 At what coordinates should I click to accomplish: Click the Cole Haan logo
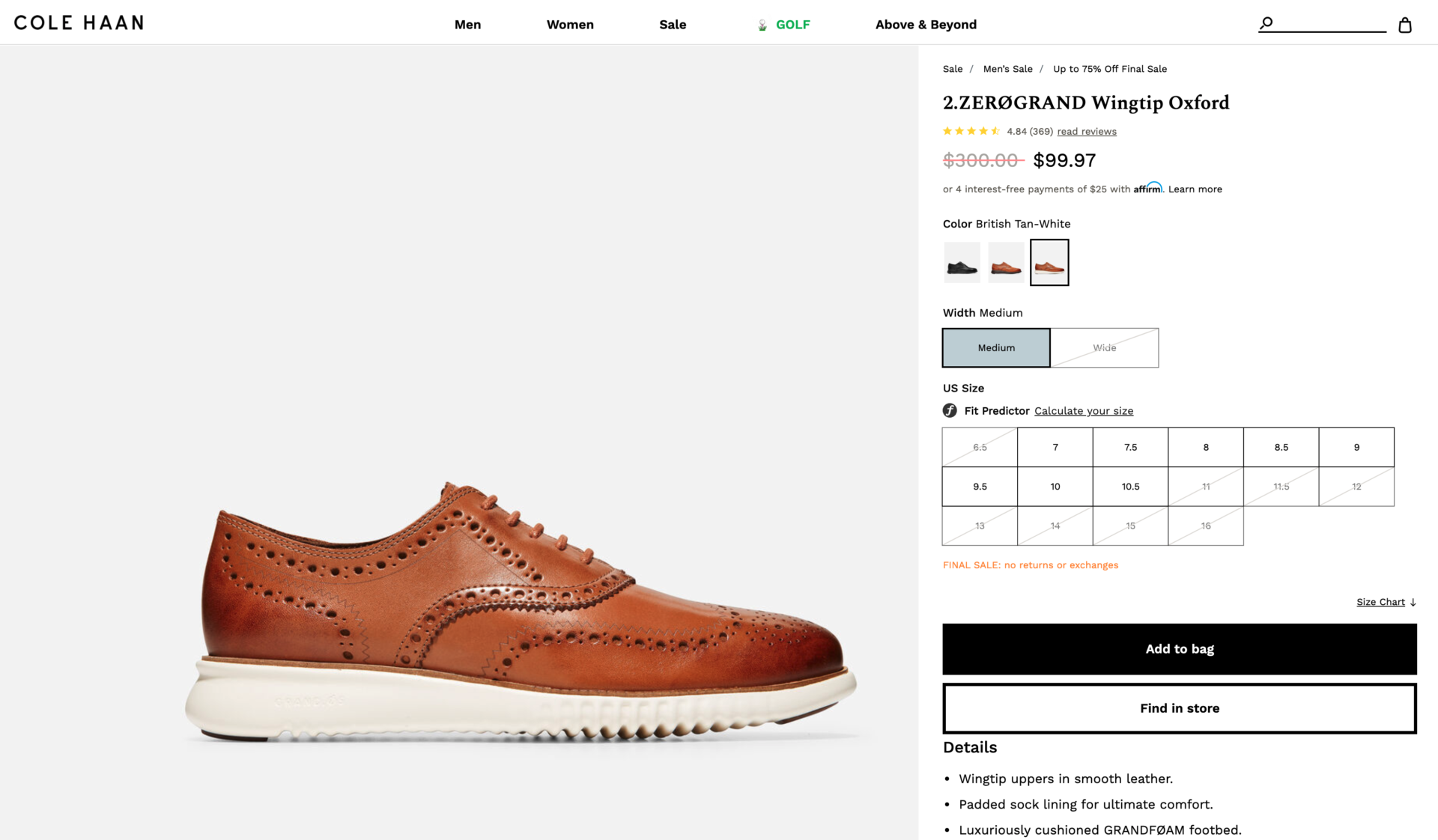(x=79, y=23)
